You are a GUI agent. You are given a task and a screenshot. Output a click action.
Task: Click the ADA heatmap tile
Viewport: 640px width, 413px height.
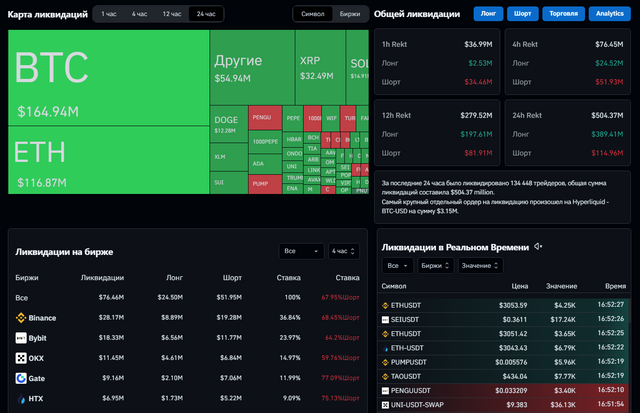[265, 164]
